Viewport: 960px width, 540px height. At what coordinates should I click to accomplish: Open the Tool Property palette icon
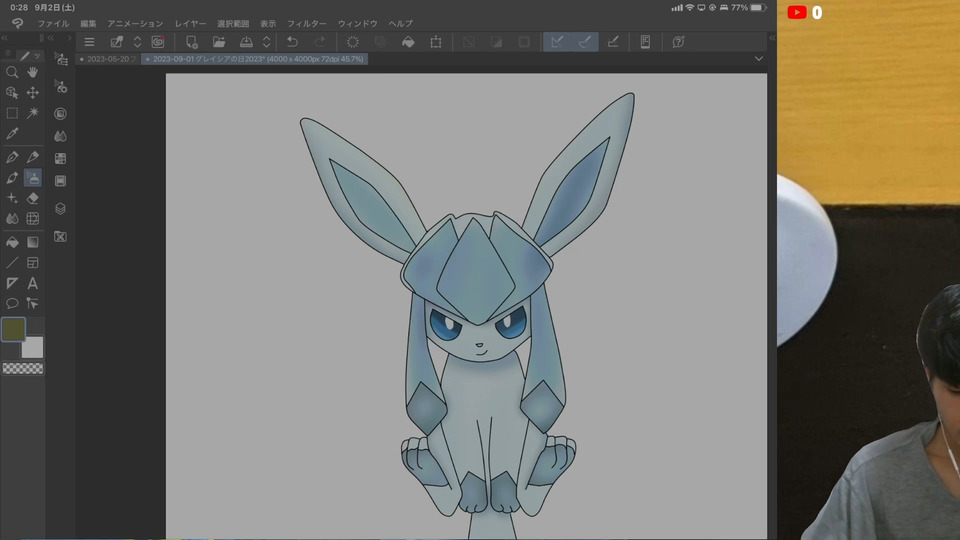click(x=61, y=87)
